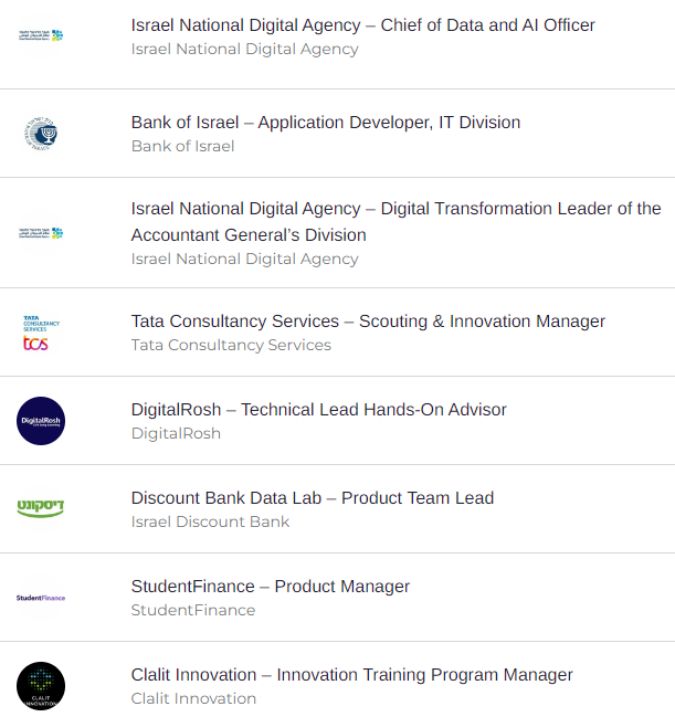Open the Digital Transformation Leader job posting

[x=396, y=221]
